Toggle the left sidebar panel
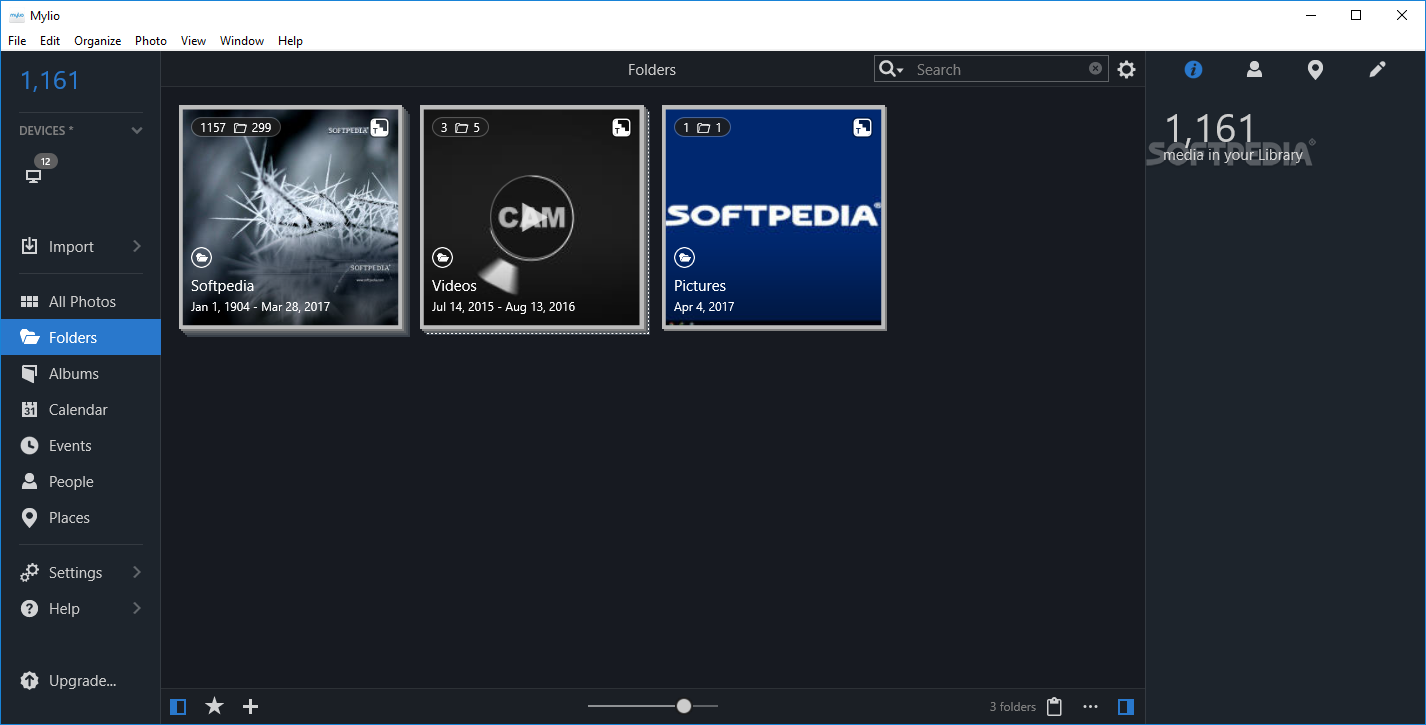This screenshot has height=725, width=1426. (x=178, y=707)
